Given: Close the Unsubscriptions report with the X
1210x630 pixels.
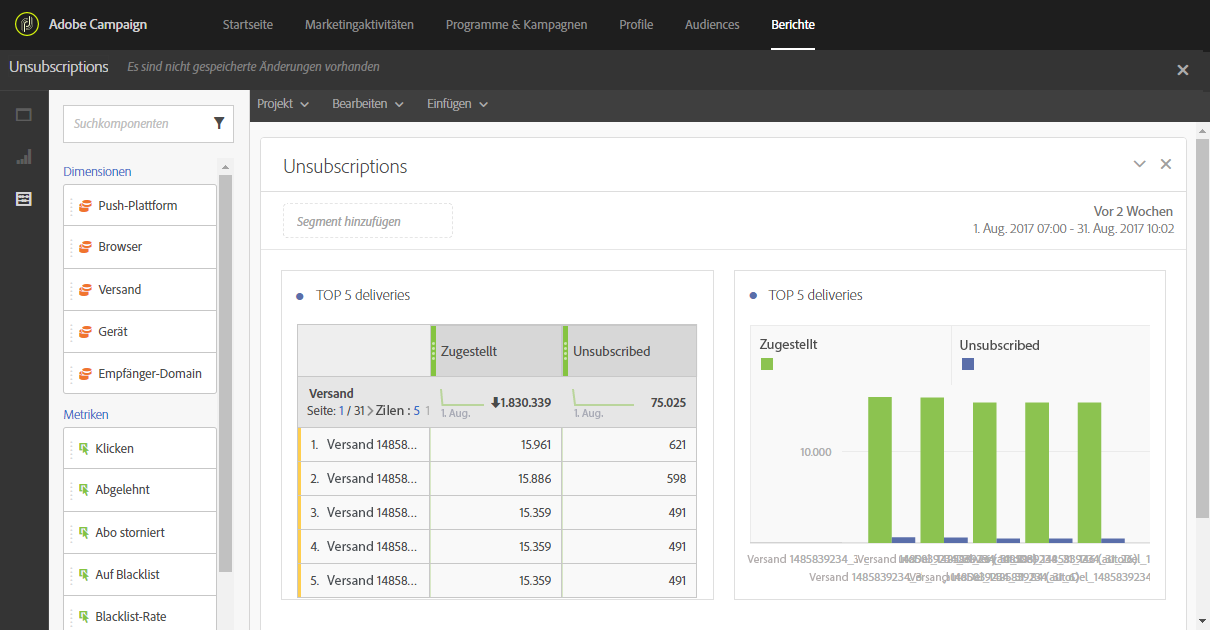Looking at the screenshot, I should (1183, 70).
